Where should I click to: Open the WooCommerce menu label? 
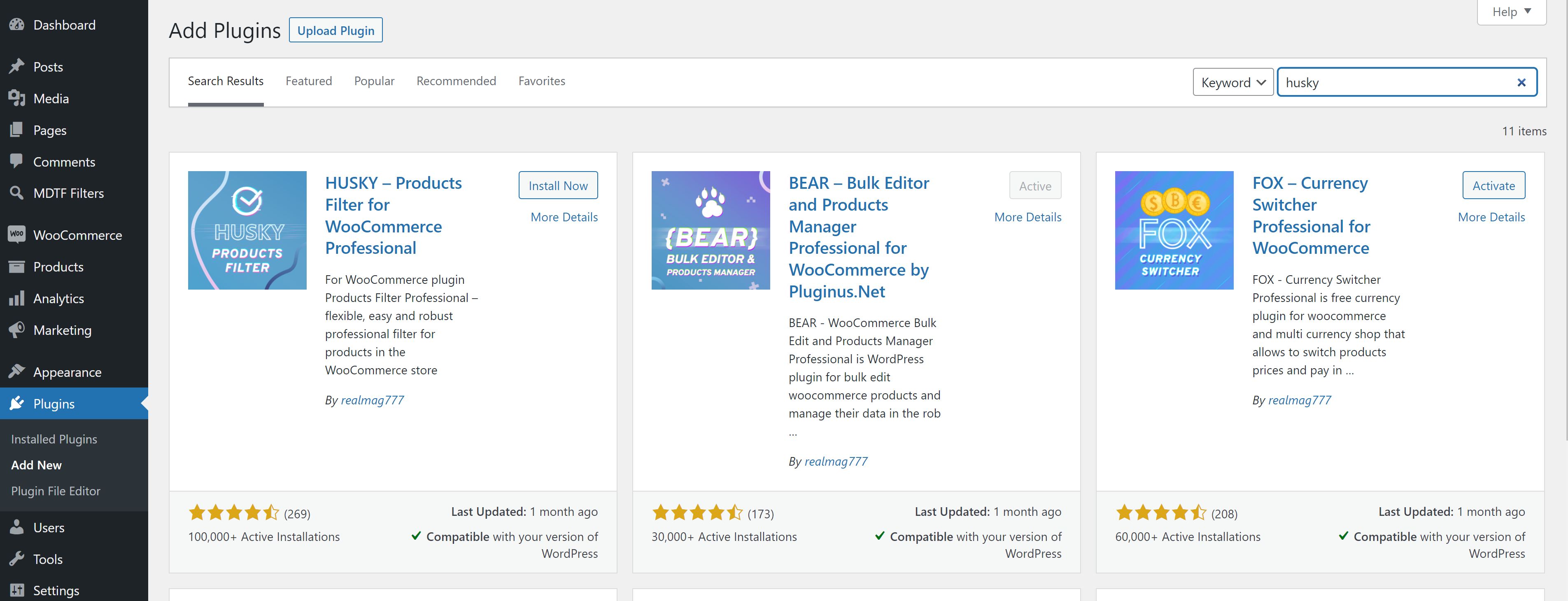(x=77, y=235)
